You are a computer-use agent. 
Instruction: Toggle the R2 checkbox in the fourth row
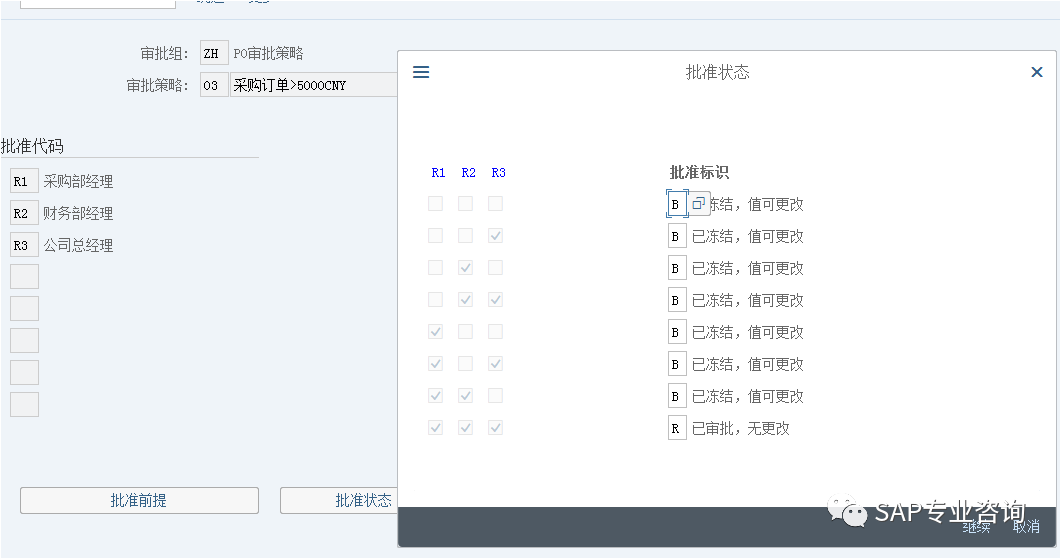(x=466, y=299)
